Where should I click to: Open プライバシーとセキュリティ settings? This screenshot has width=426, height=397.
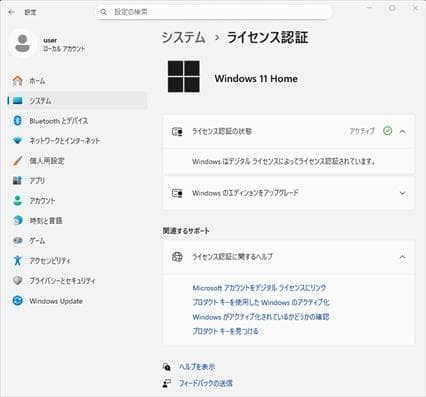(77, 280)
